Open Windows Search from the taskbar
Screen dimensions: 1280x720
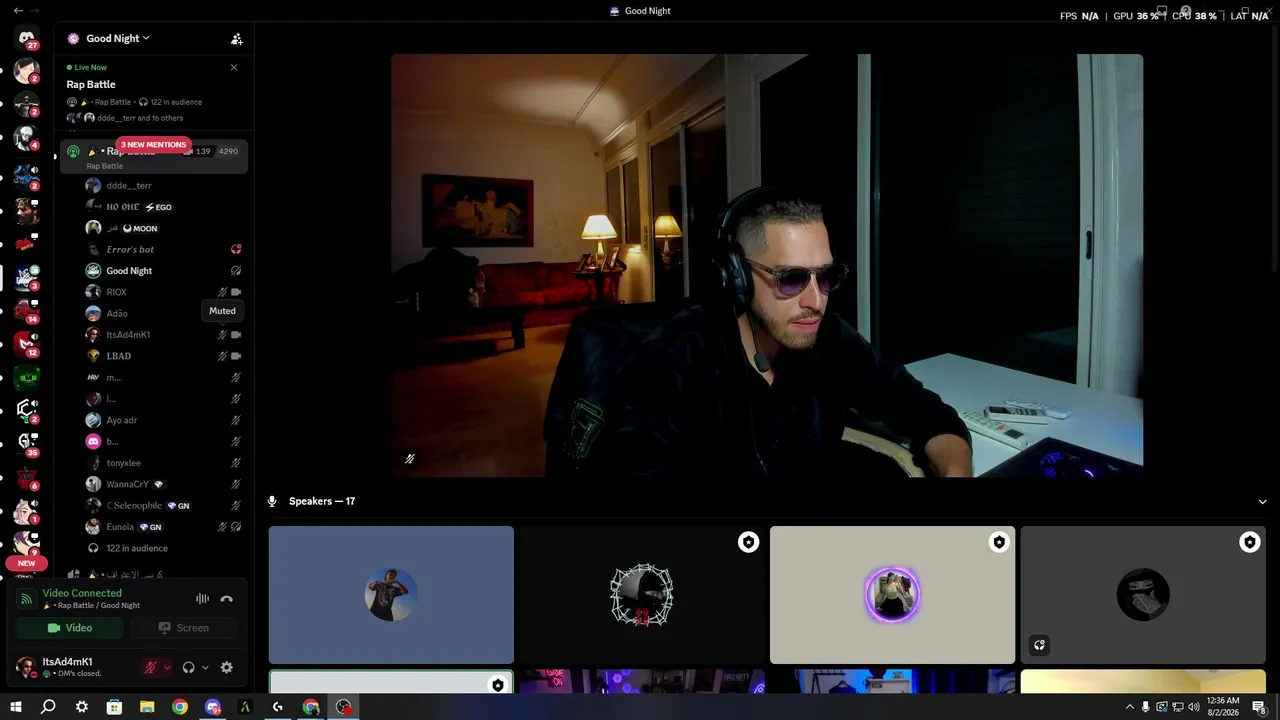[48, 707]
